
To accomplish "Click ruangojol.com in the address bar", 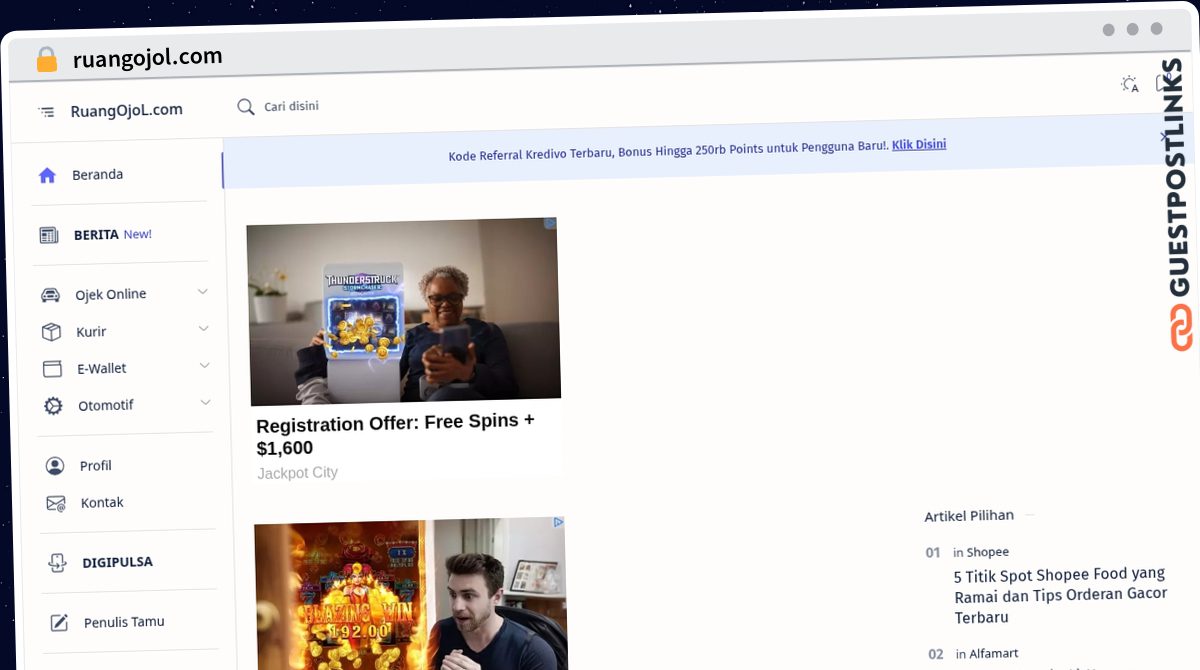I will click(x=147, y=58).
